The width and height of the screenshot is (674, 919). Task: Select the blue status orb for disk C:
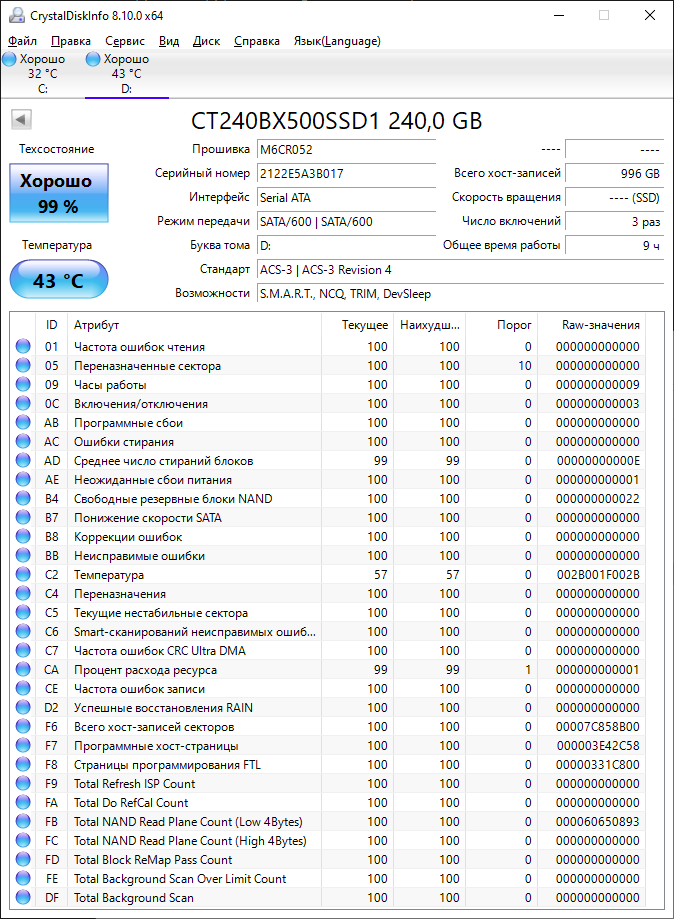click(9, 59)
